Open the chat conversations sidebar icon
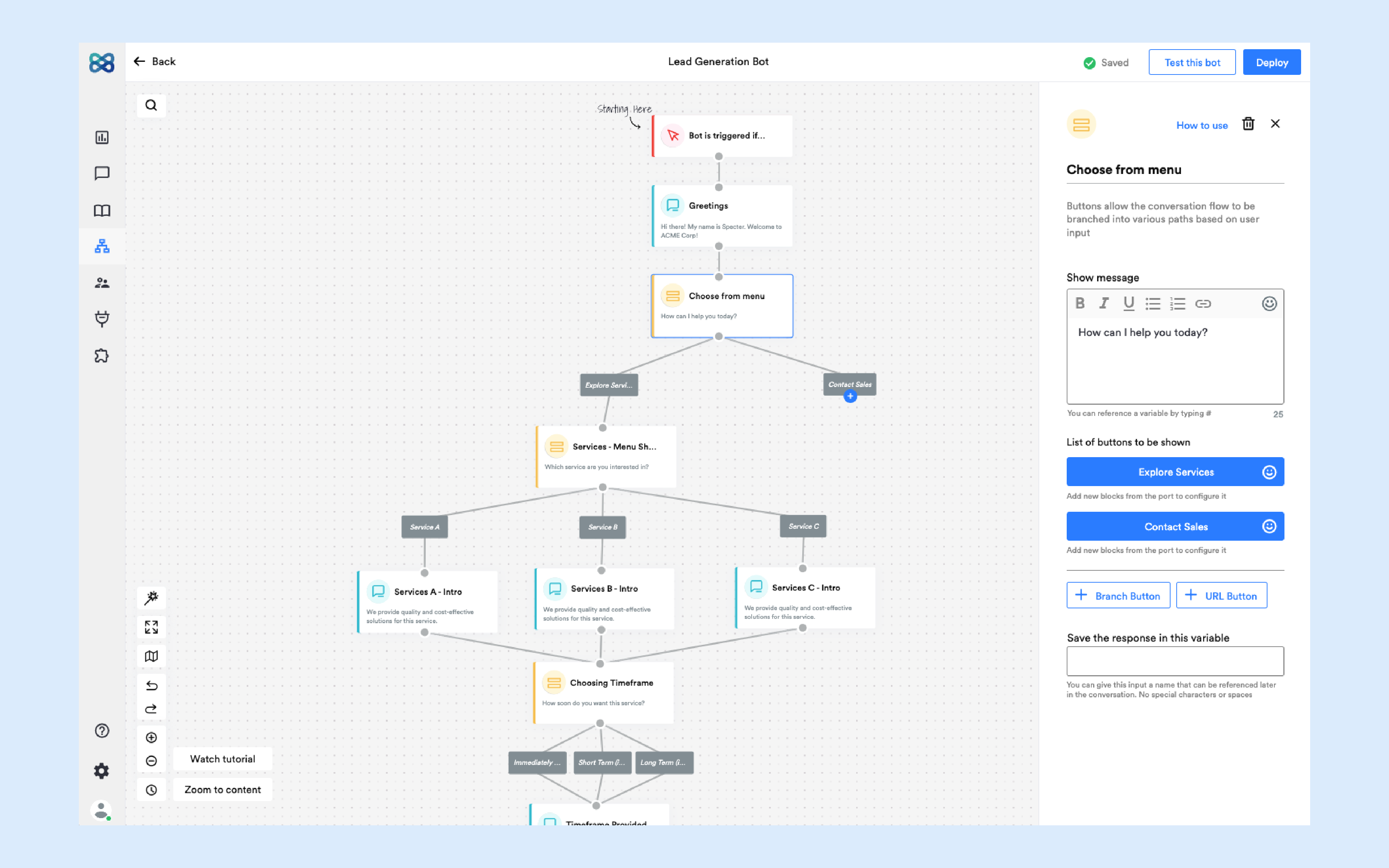The height and width of the screenshot is (868, 1389). pyautogui.click(x=102, y=173)
